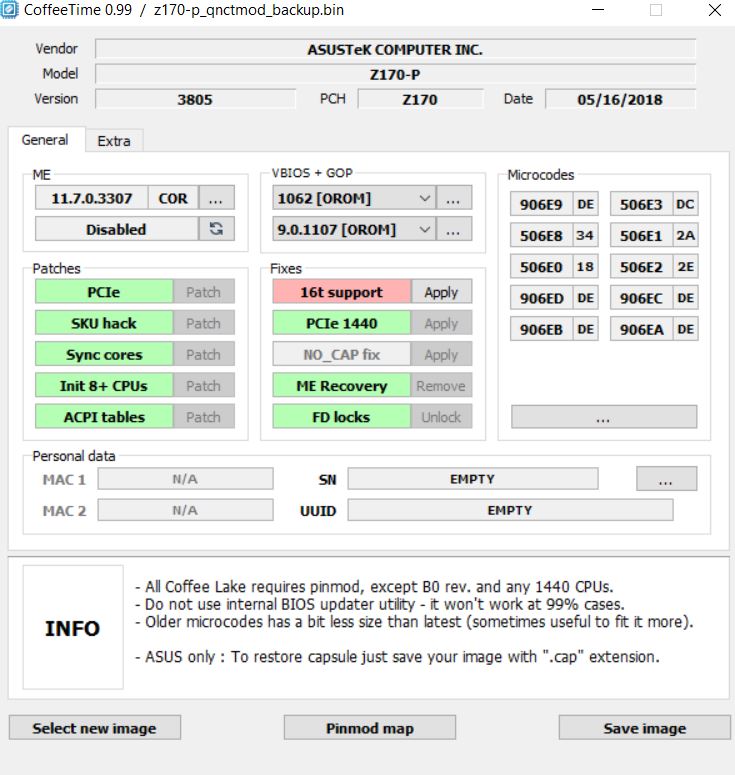
Task: Click the PCIe green patch label
Action: tap(104, 292)
